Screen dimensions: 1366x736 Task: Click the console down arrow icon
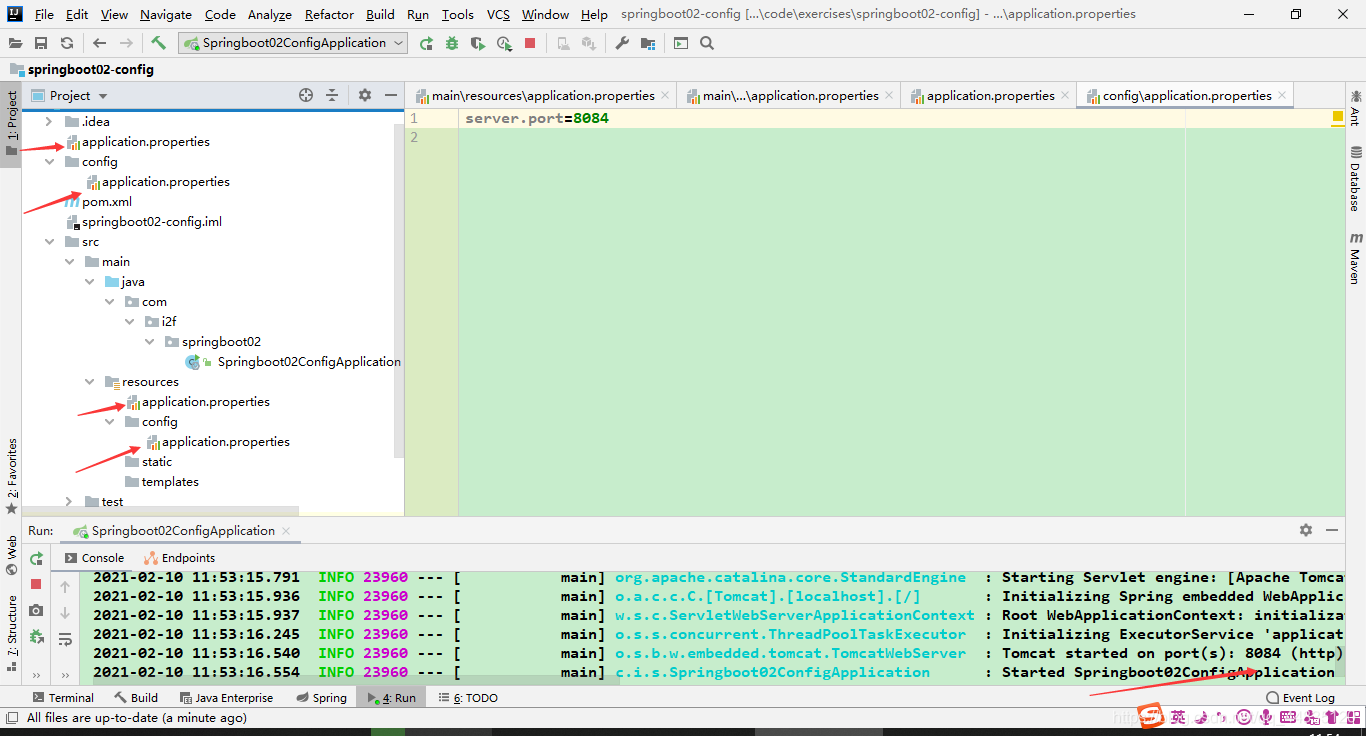pos(65,613)
